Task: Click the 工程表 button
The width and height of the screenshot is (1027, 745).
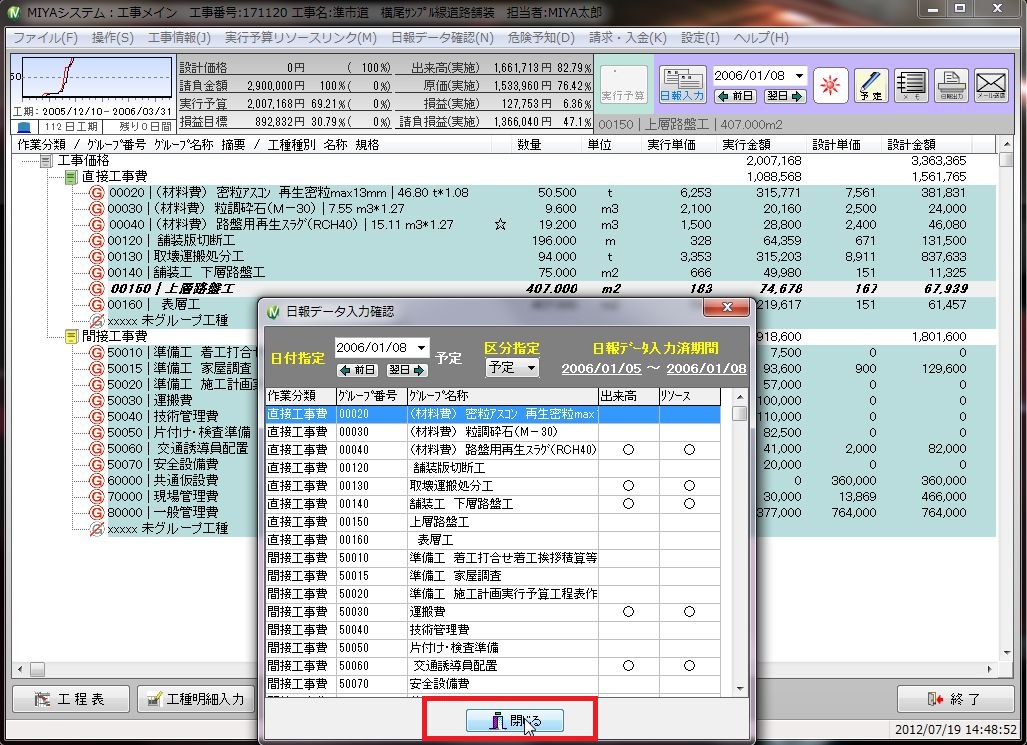Action: (x=71, y=699)
